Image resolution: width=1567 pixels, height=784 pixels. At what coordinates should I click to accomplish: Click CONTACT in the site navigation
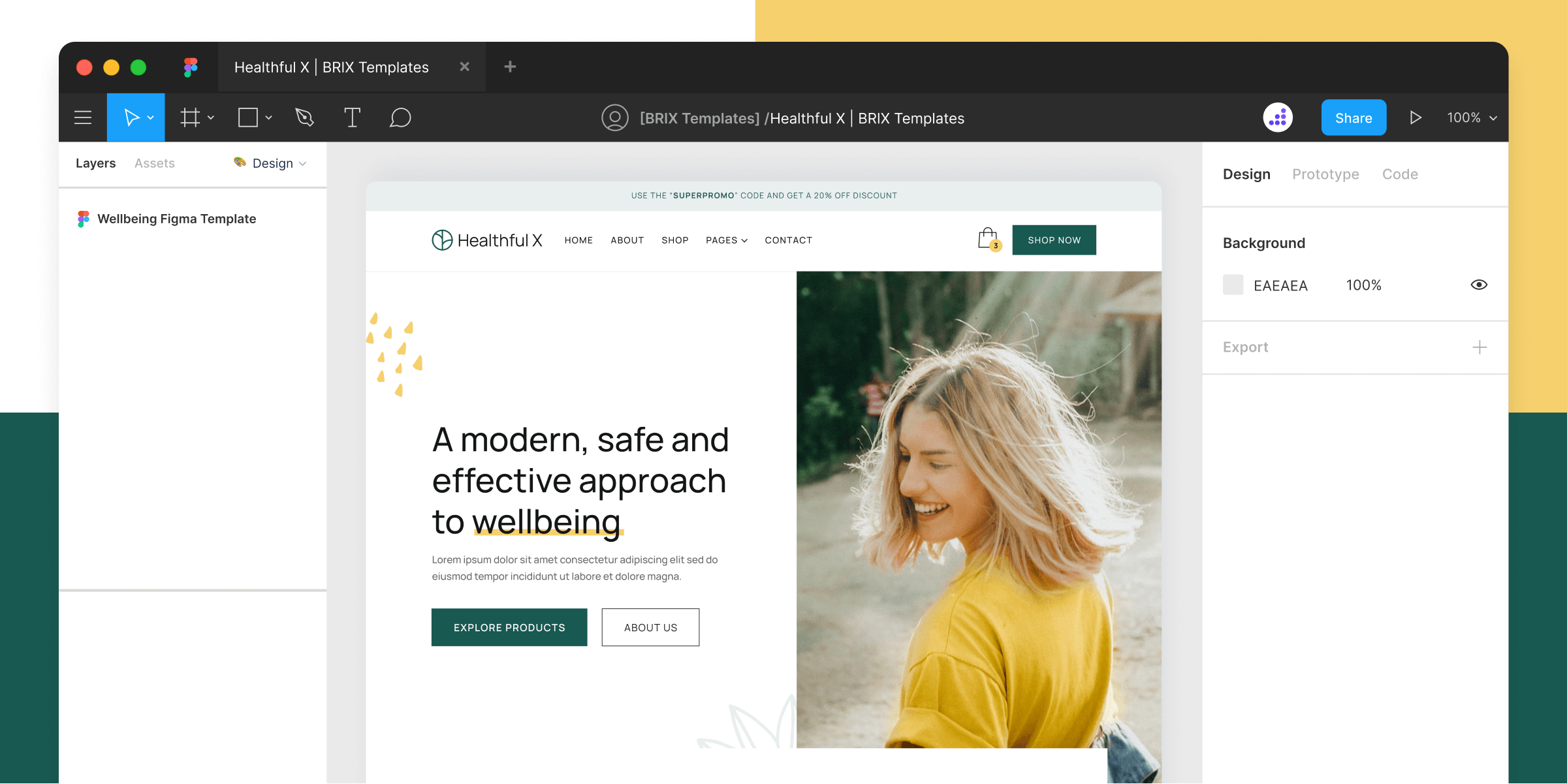point(788,240)
